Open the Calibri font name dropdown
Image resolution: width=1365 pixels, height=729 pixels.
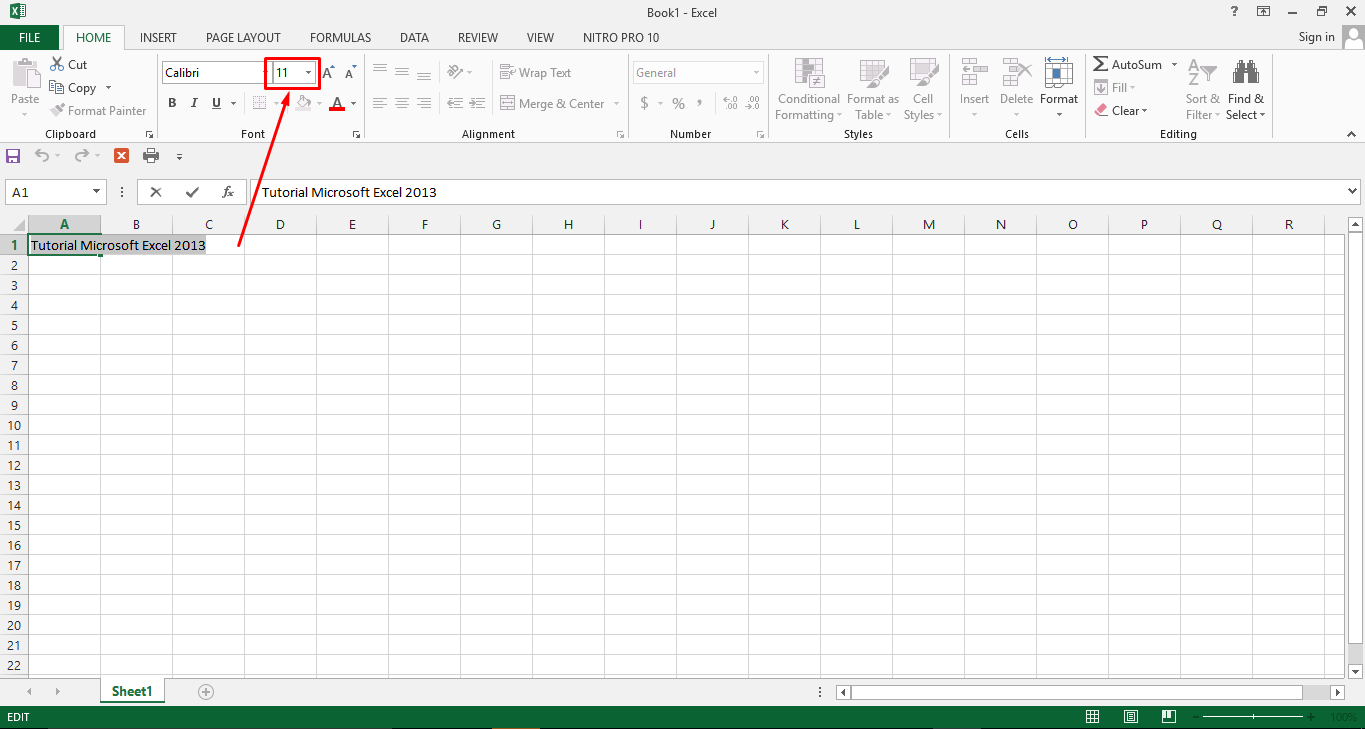pyautogui.click(x=265, y=73)
